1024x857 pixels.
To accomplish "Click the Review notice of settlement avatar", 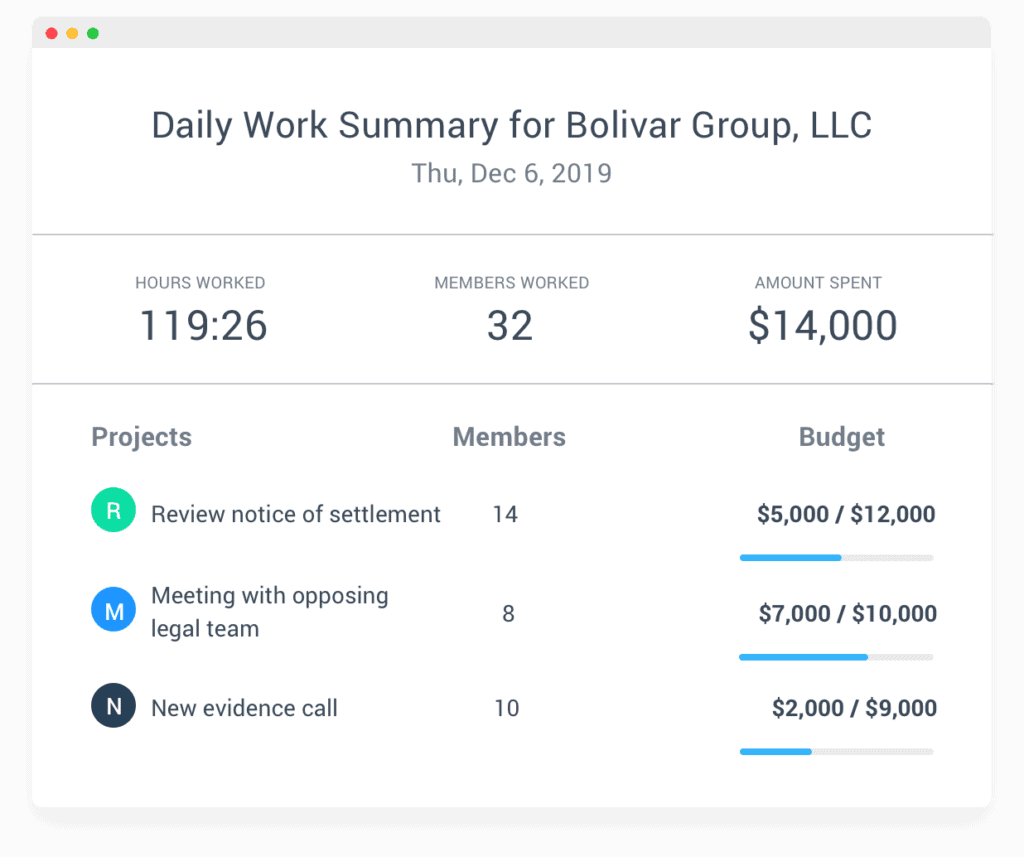I will (113, 510).
